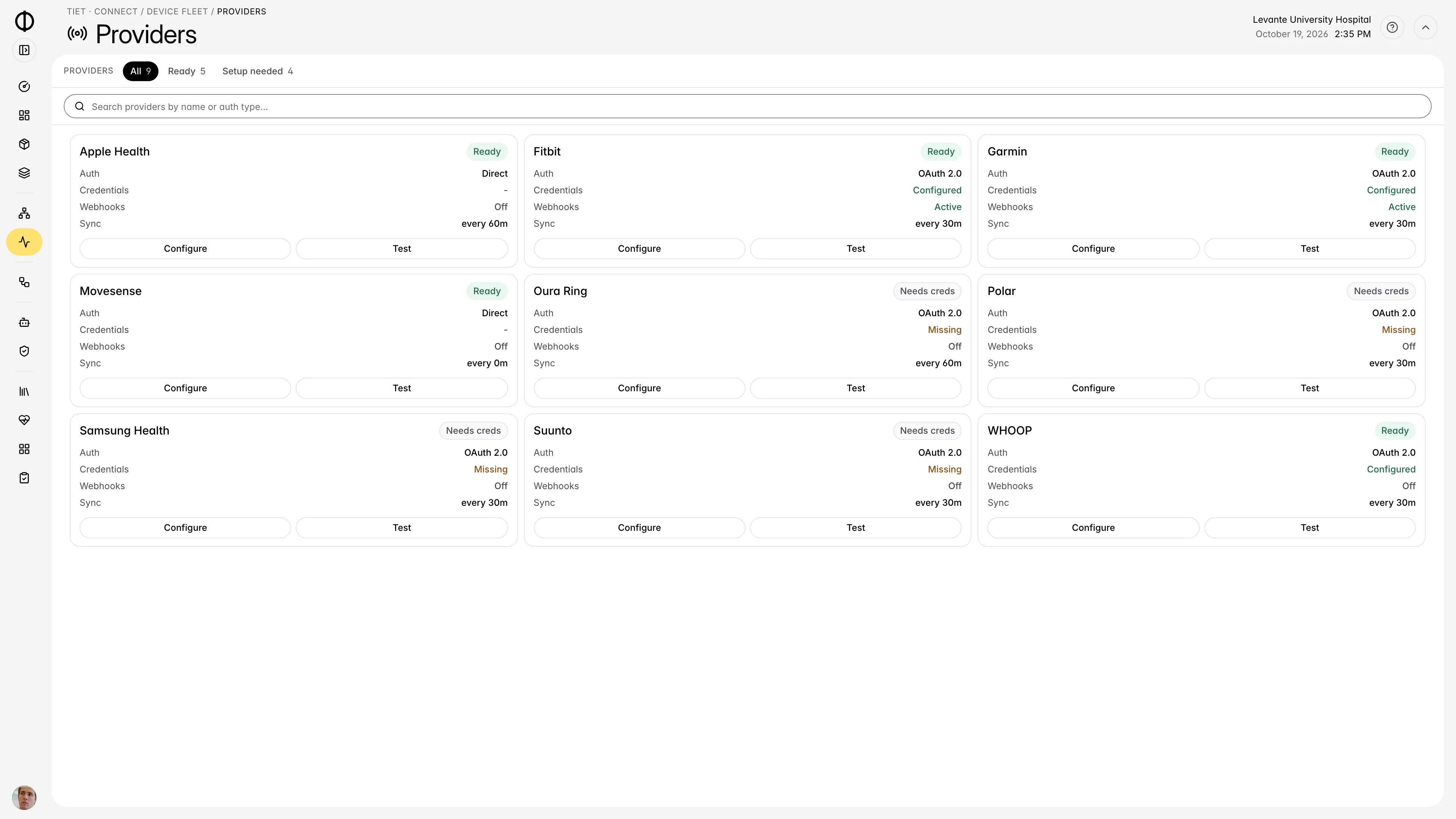Click the Ready badge on WHOOP
This screenshot has height=819, width=1456.
pyautogui.click(x=1395, y=431)
